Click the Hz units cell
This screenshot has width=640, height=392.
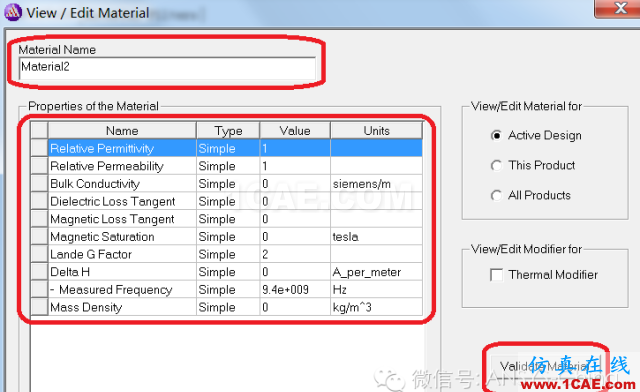[x=376, y=289]
